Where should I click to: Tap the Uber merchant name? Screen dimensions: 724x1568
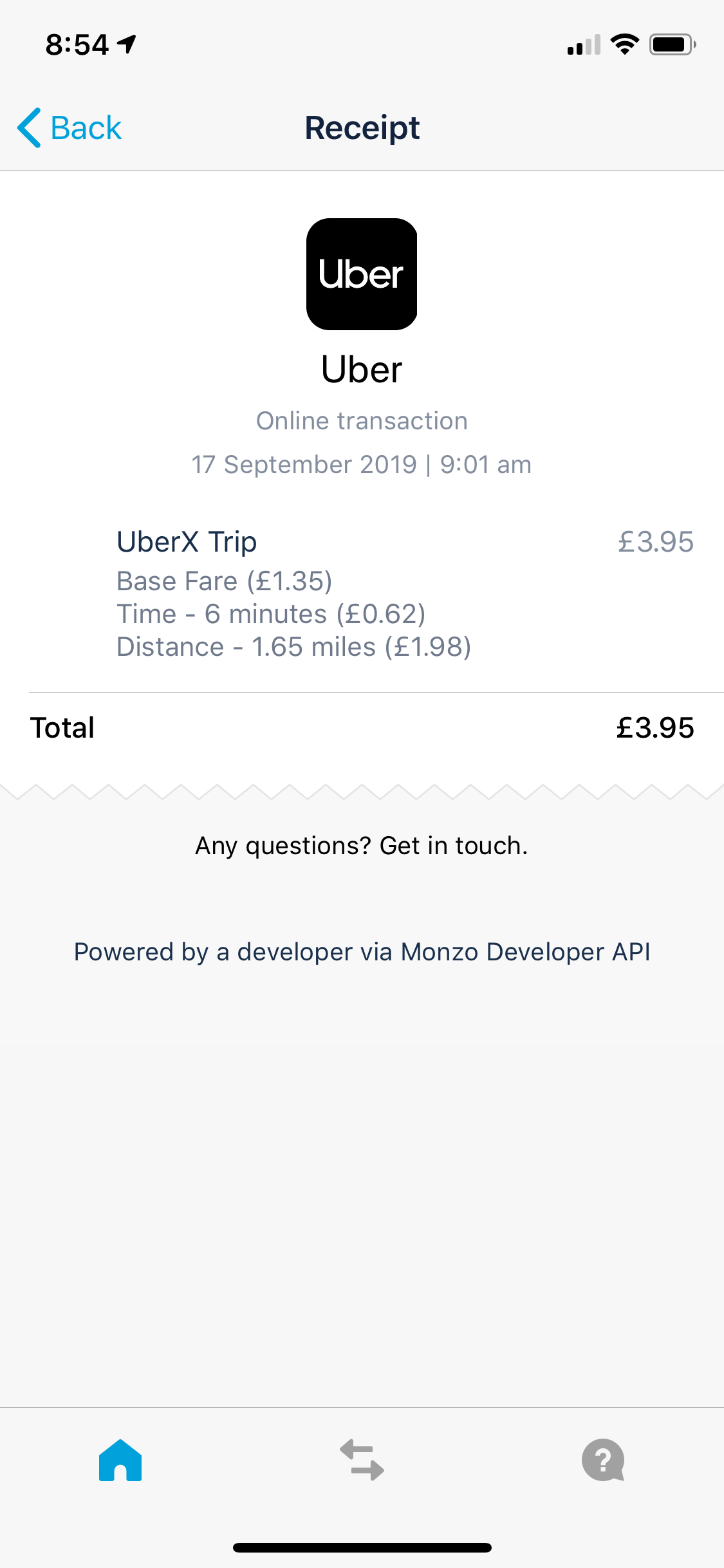362,369
